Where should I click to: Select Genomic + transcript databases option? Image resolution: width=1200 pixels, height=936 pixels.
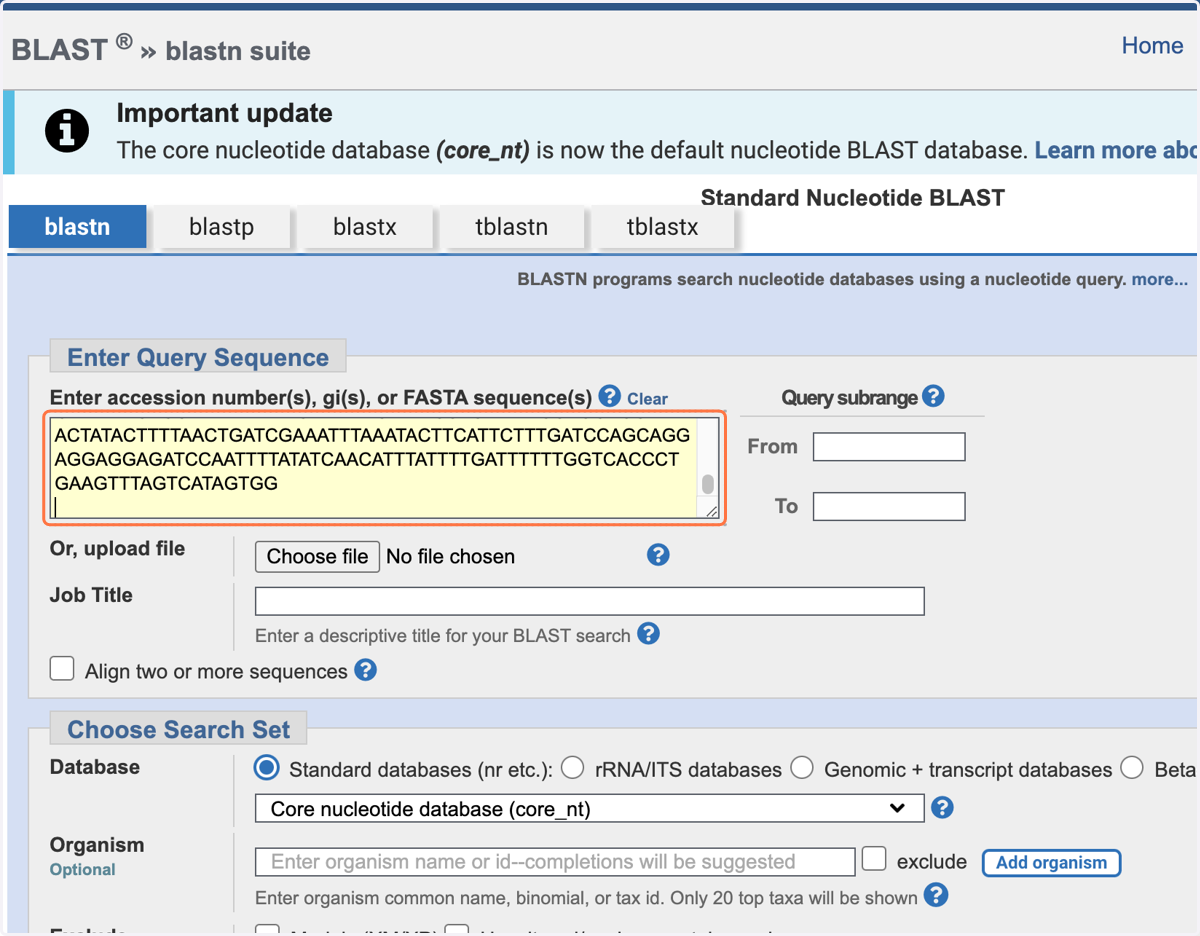(x=802, y=768)
